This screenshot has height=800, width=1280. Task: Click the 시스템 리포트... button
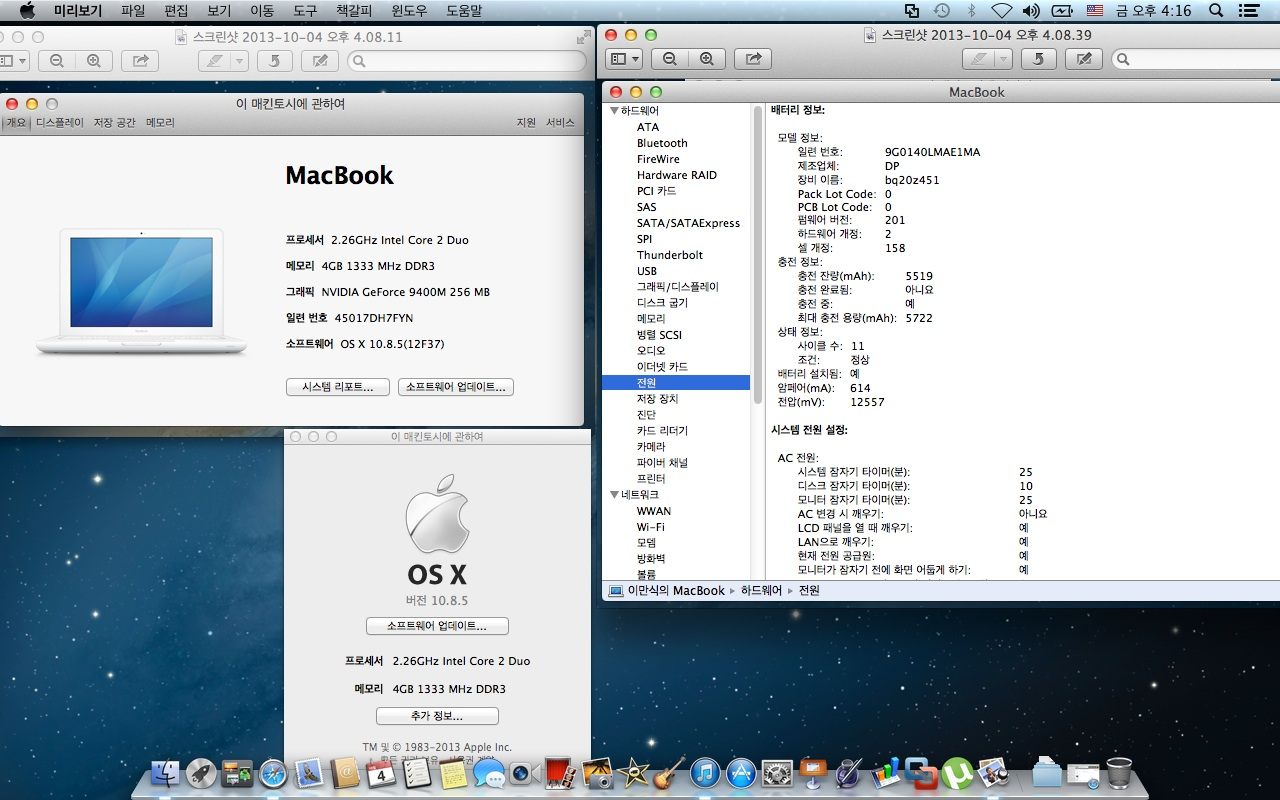[x=337, y=387]
